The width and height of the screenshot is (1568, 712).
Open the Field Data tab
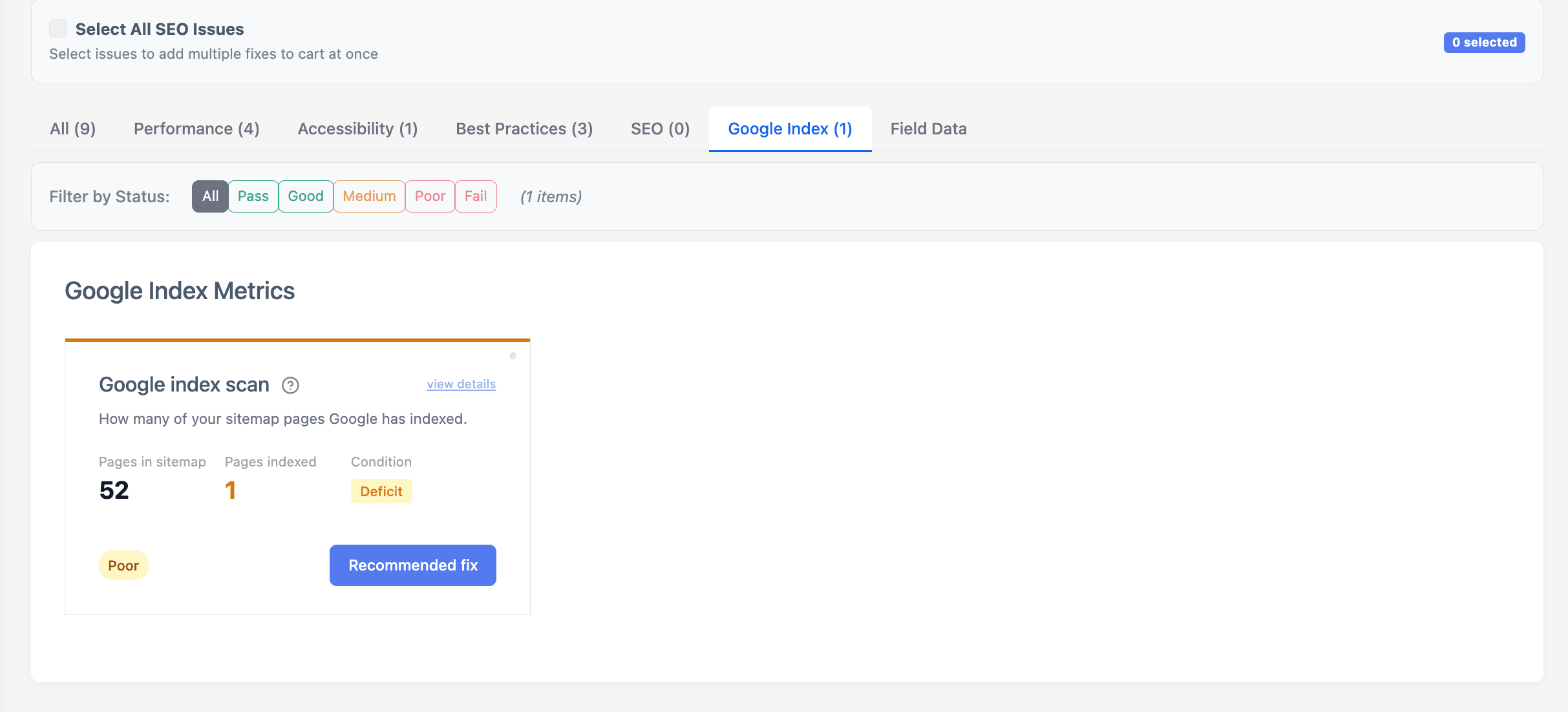click(x=928, y=129)
